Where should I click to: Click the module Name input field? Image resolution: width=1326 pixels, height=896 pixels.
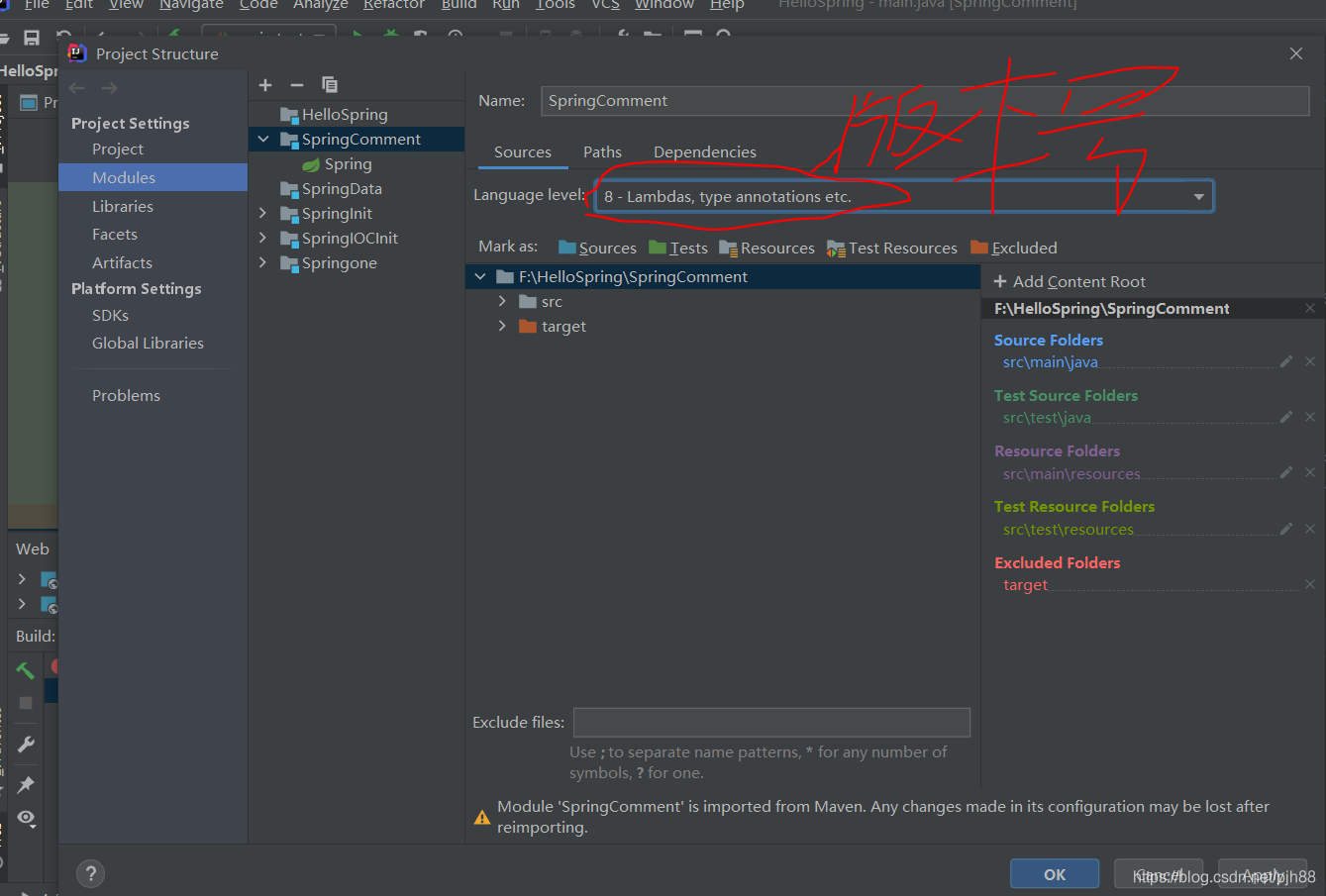pyautogui.click(x=925, y=101)
